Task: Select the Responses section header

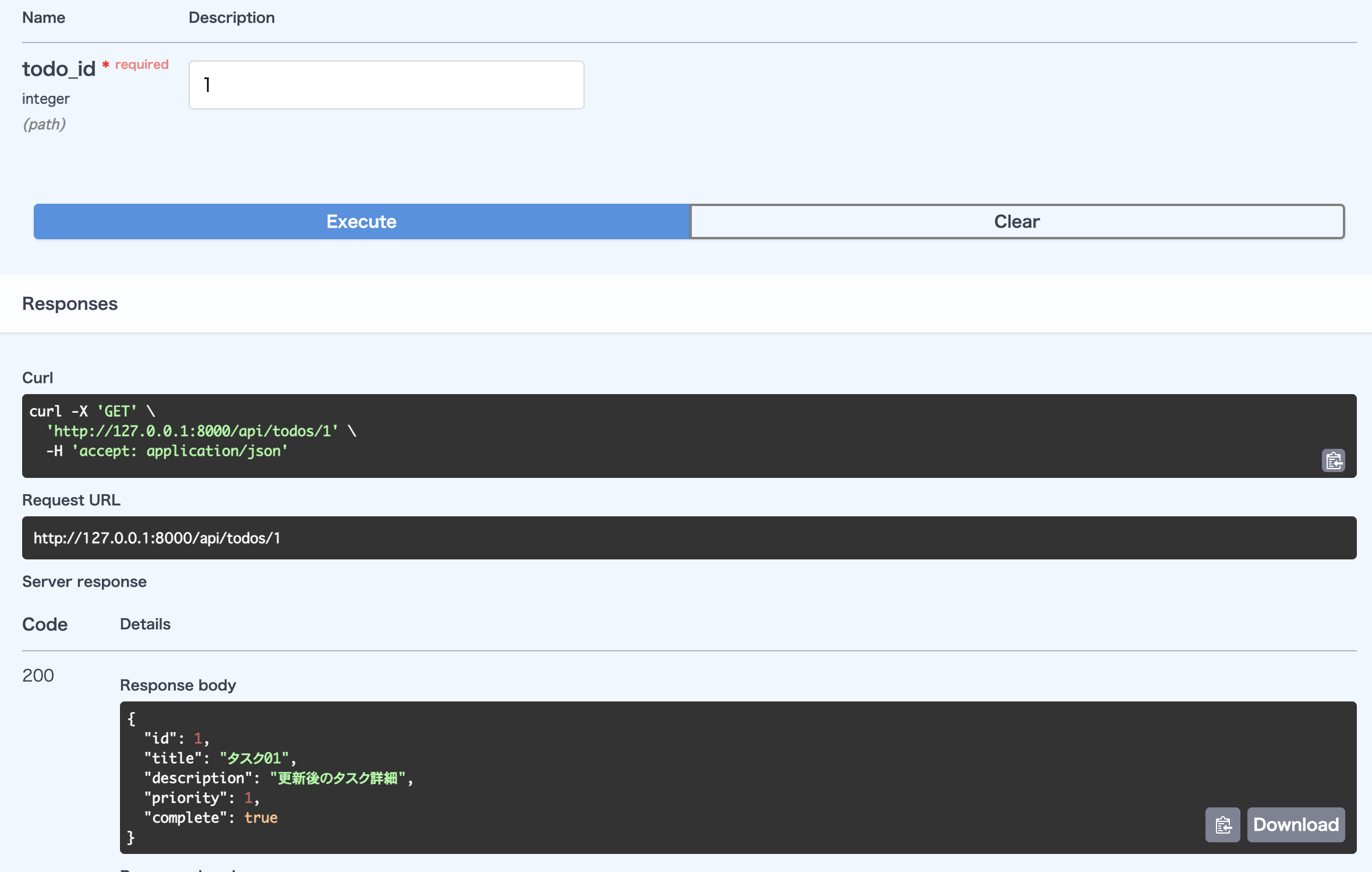Action: [70, 303]
